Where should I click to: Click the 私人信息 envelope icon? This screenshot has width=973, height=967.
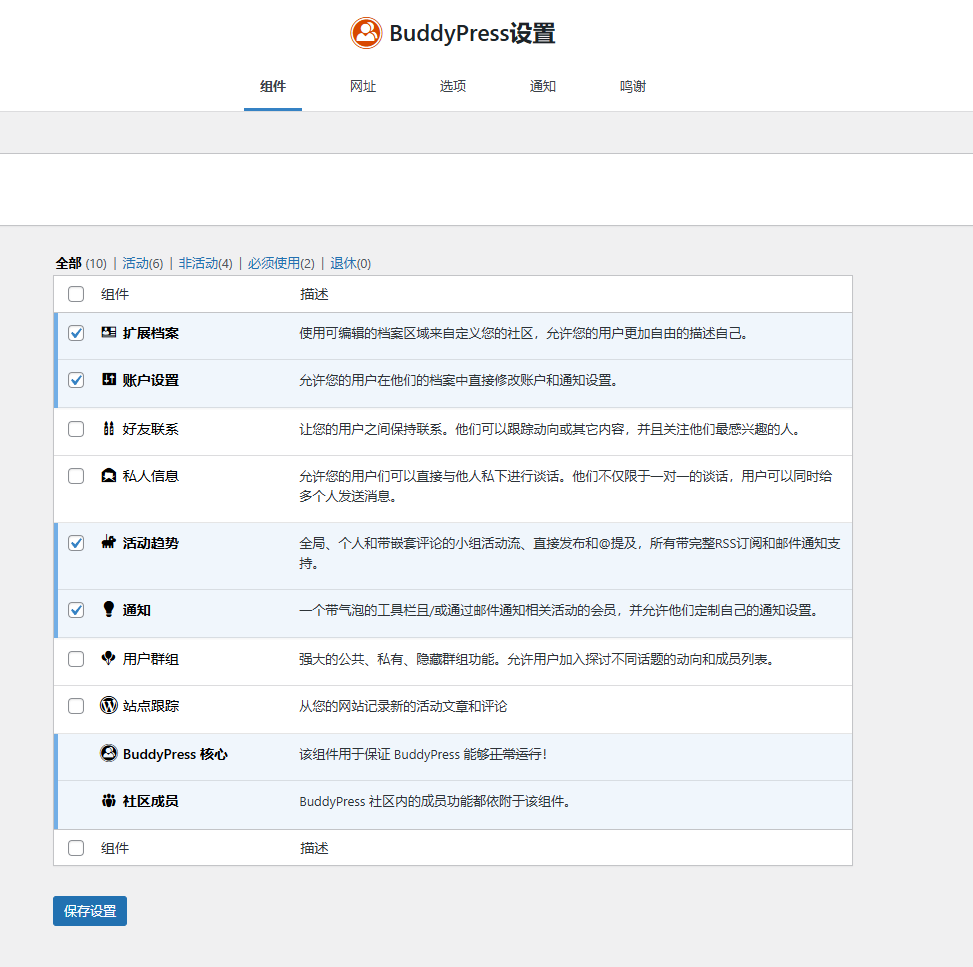pyautogui.click(x=109, y=475)
